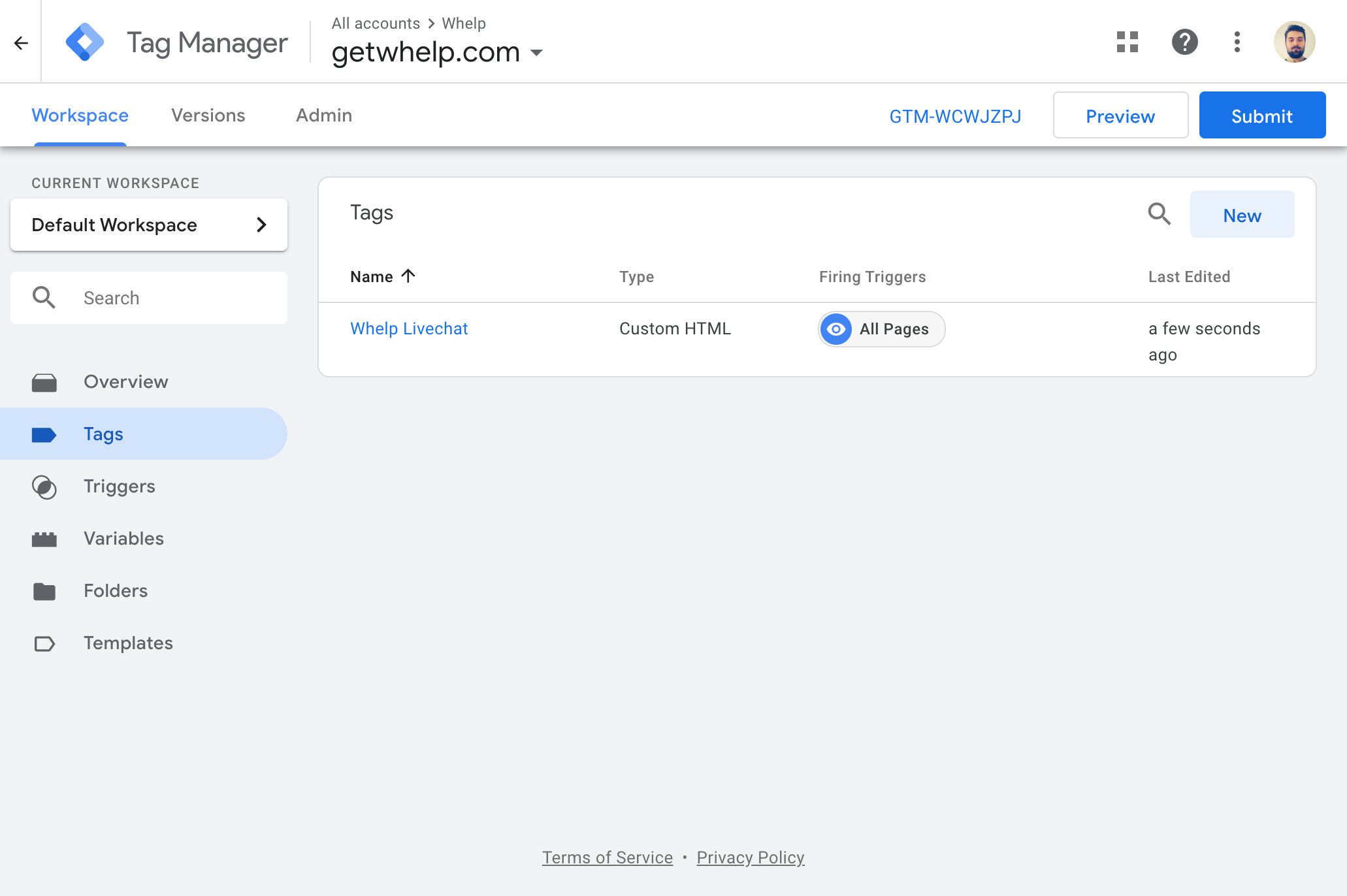Click the Templates icon in sidebar
The image size is (1347, 896).
[x=44, y=643]
